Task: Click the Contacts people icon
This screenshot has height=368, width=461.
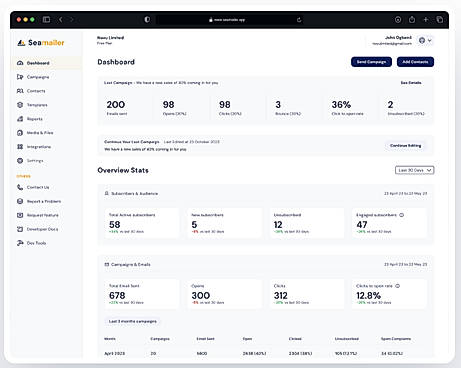Action: 20,91
